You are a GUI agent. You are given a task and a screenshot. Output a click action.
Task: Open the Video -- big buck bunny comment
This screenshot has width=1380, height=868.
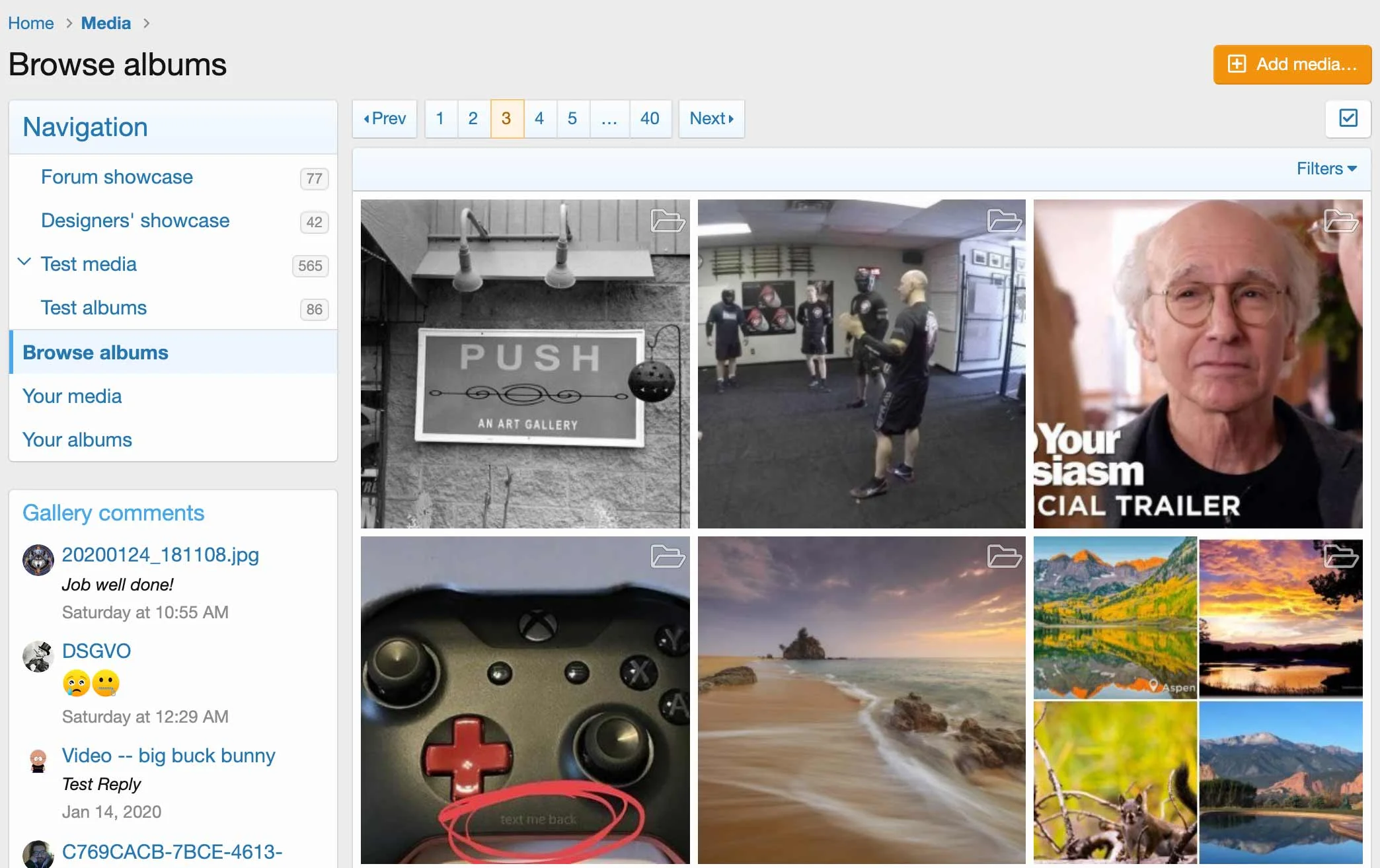pos(168,756)
